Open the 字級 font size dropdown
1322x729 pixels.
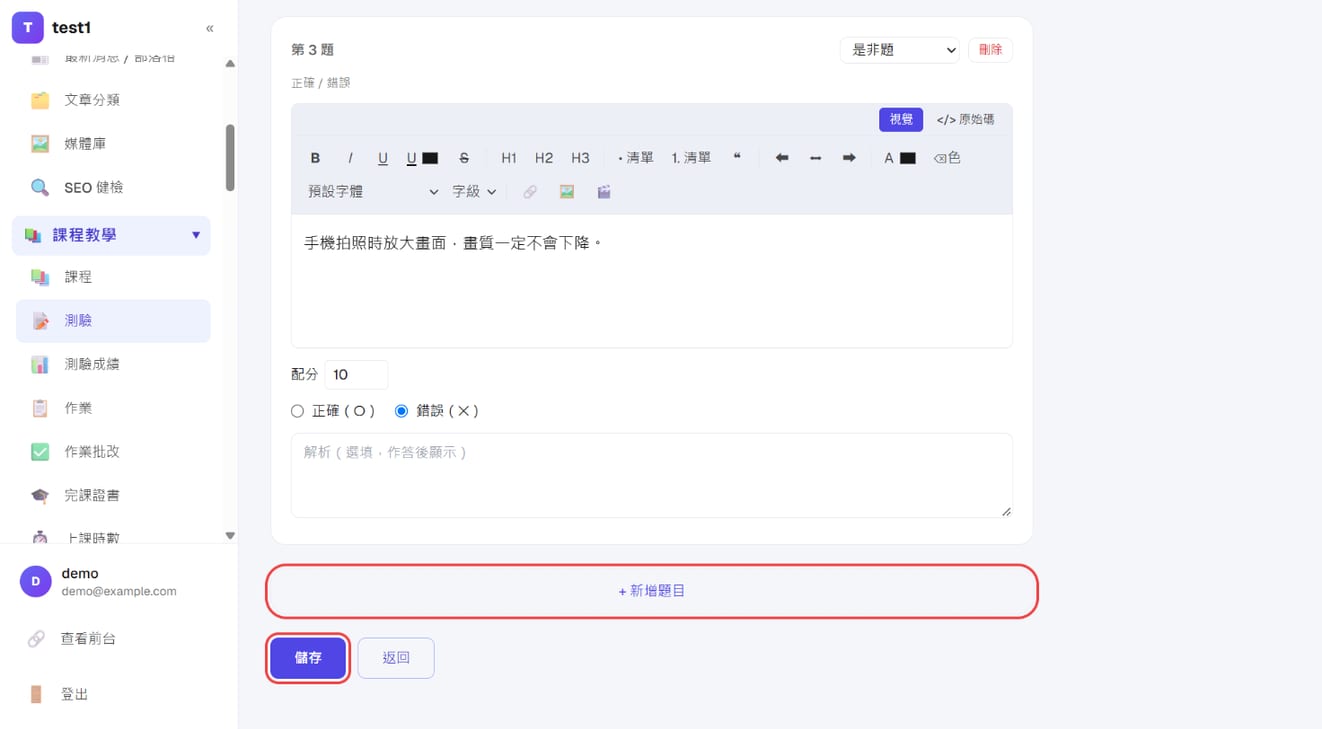click(474, 192)
